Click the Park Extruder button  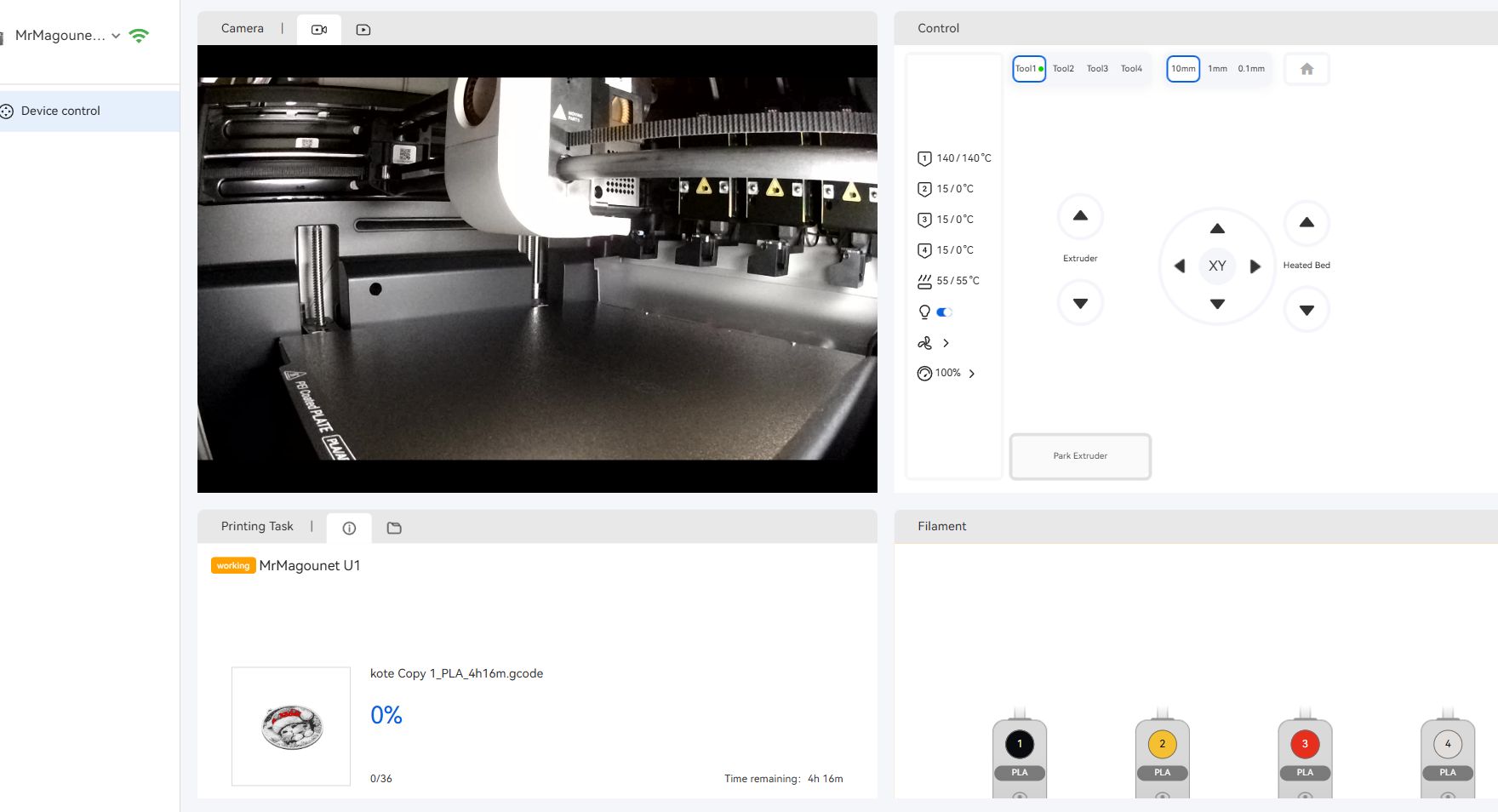point(1080,456)
